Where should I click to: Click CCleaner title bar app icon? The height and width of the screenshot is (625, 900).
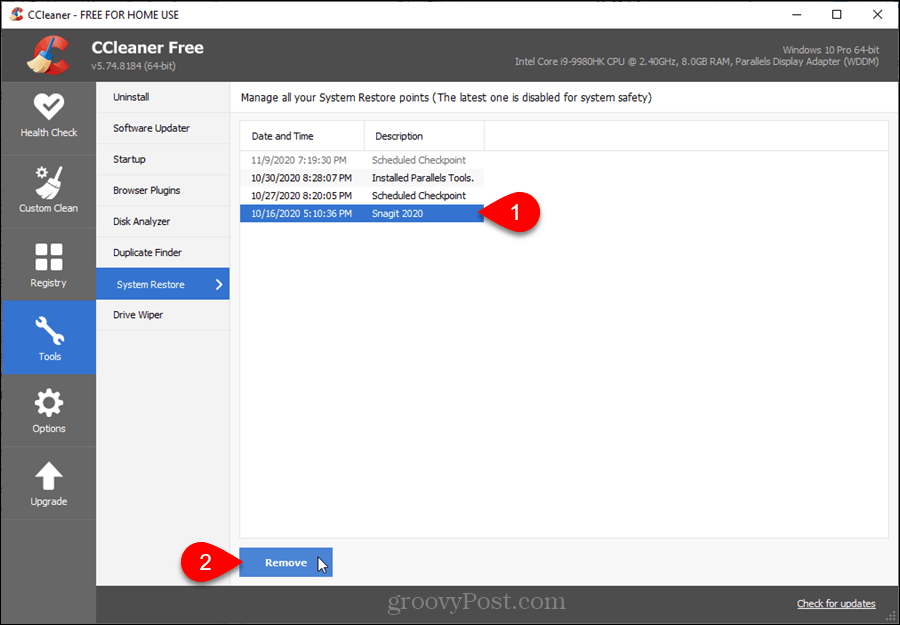17,14
